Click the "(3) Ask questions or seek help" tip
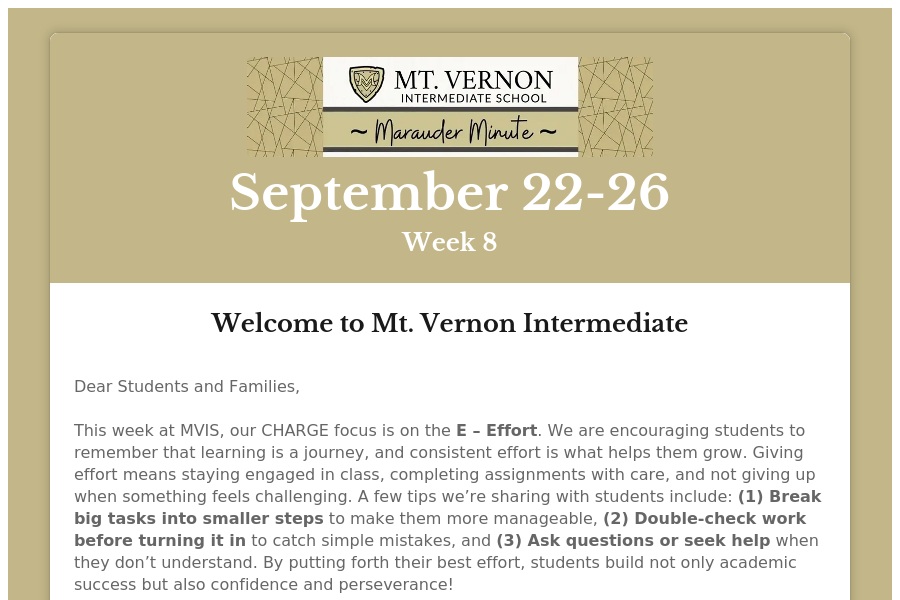Viewport: 900px width, 600px height. click(633, 540)
